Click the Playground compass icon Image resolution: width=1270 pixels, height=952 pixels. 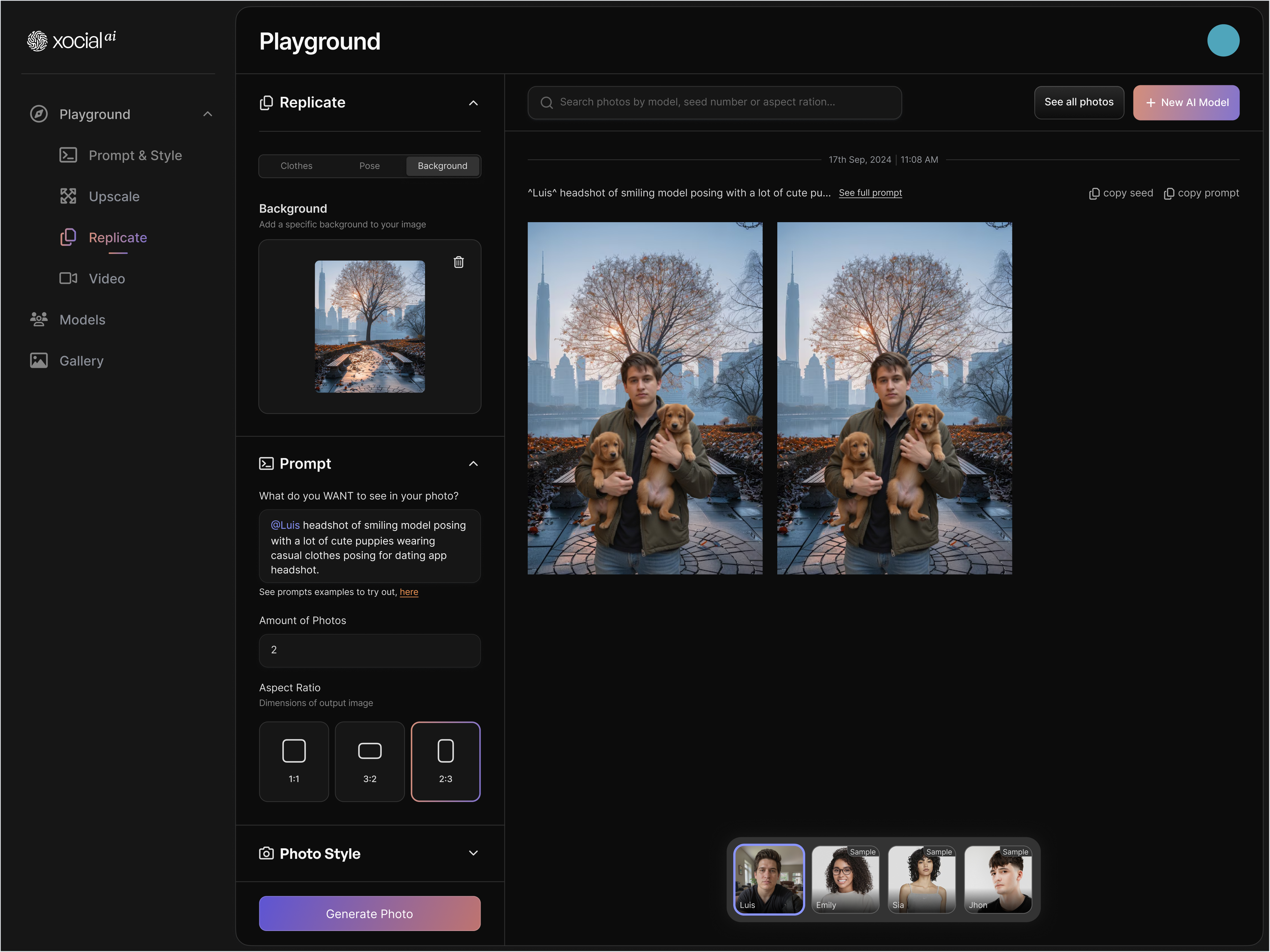click(38, 114)
